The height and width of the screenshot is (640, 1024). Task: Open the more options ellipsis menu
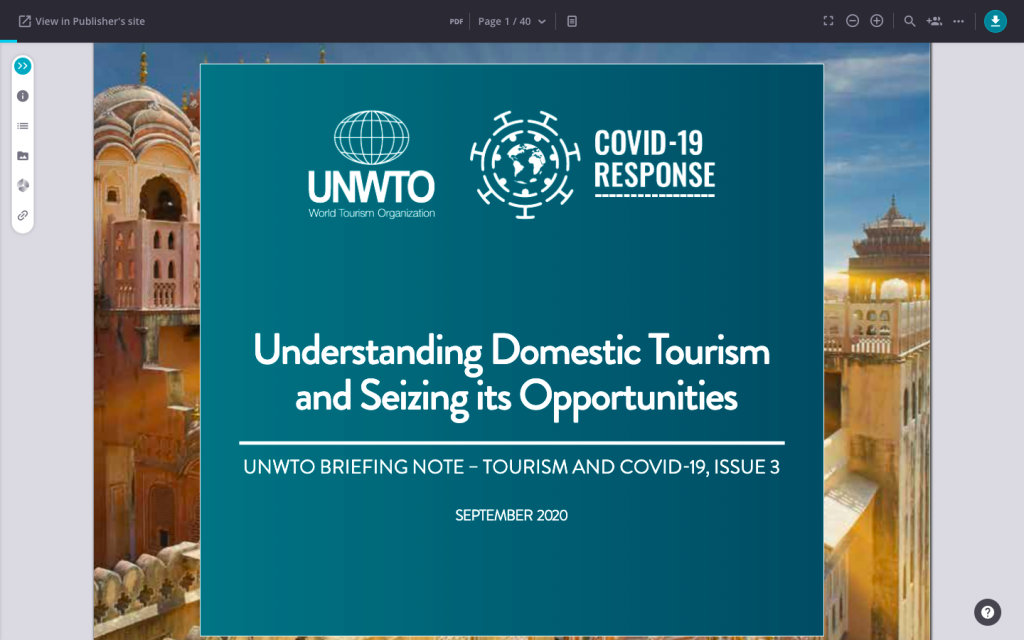pyautogui.click(x=958, y=21)
